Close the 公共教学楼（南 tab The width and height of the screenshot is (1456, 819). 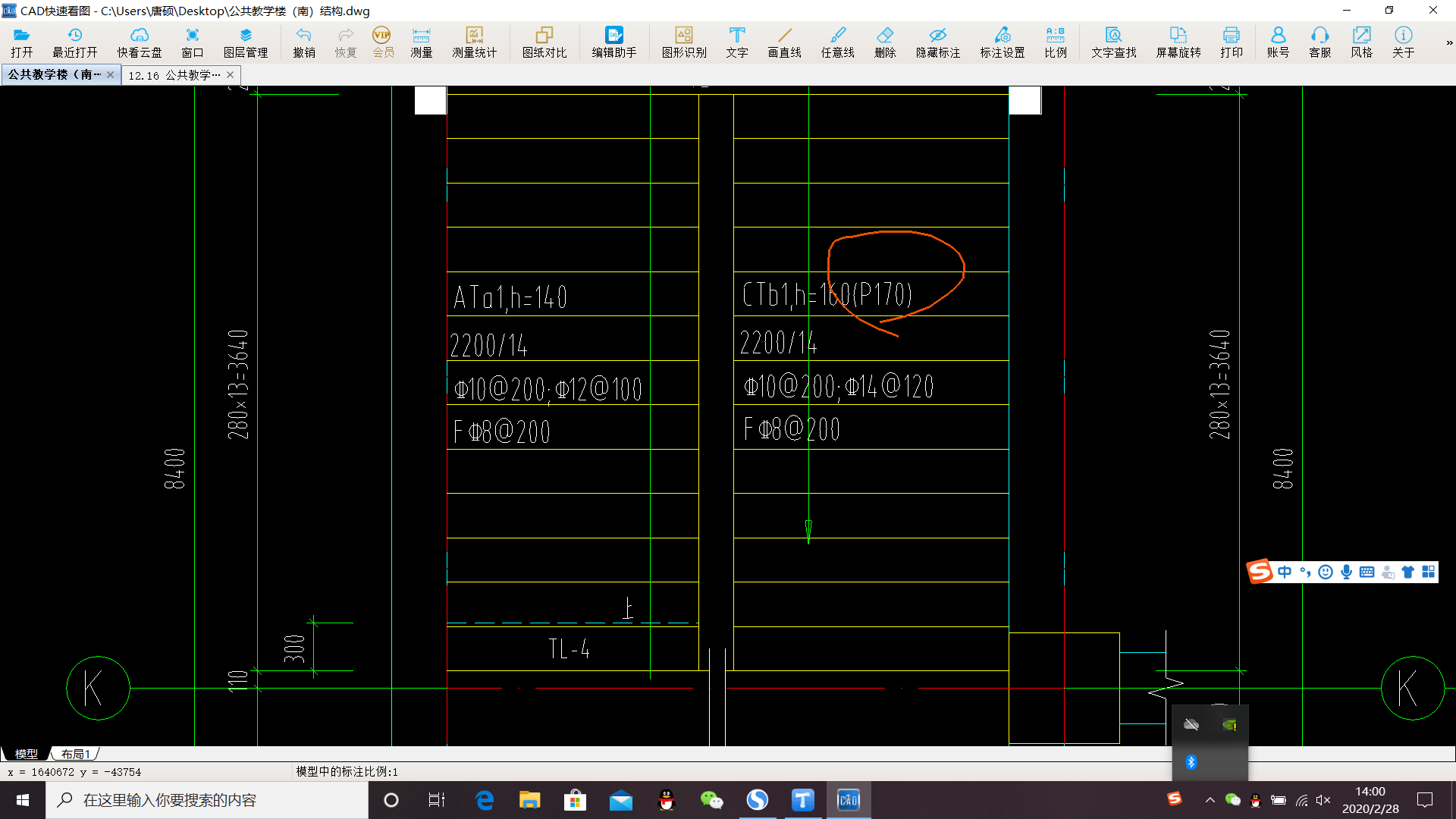(x=111, y=74)
